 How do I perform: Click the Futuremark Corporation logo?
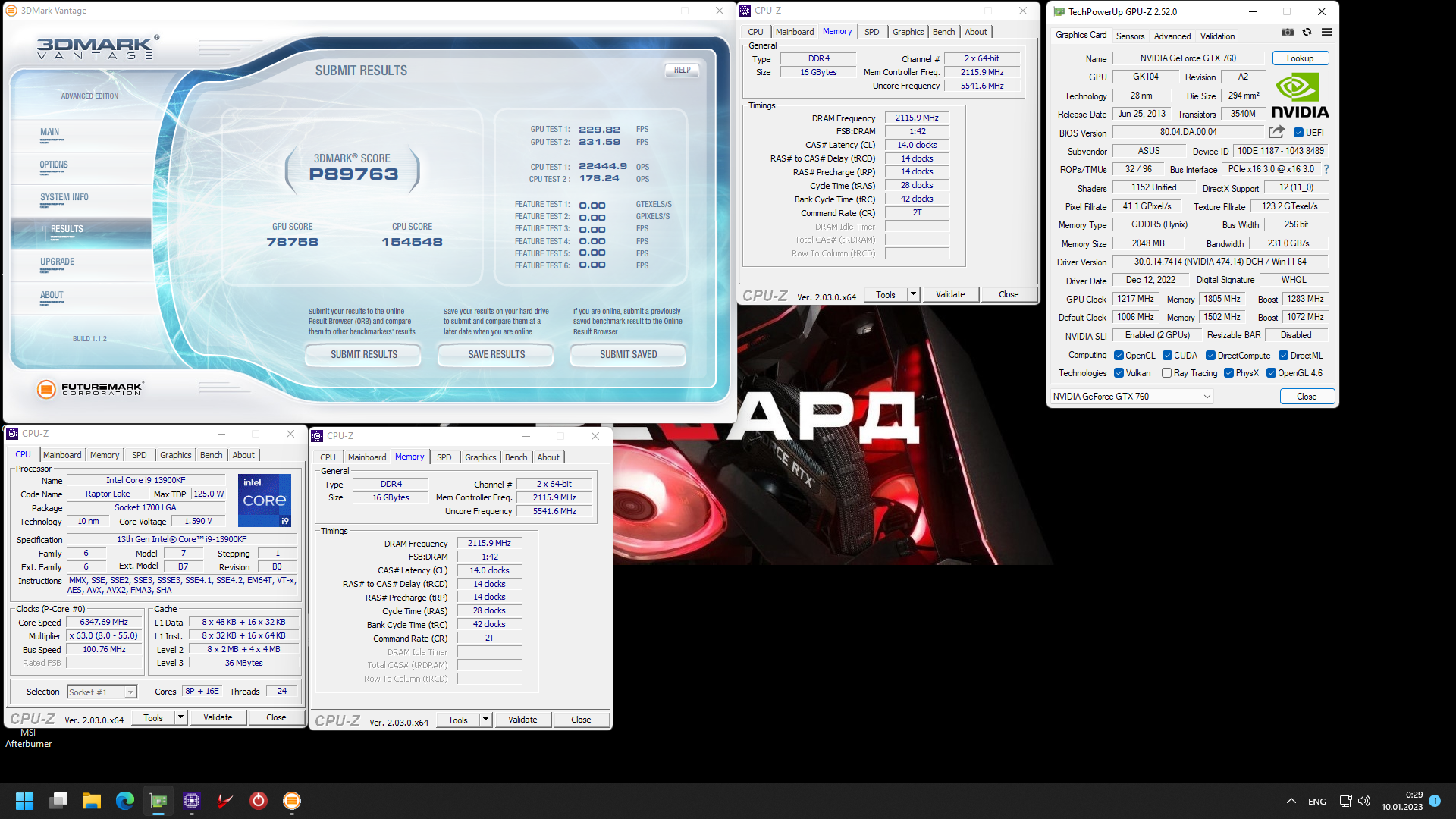[89, 389]
